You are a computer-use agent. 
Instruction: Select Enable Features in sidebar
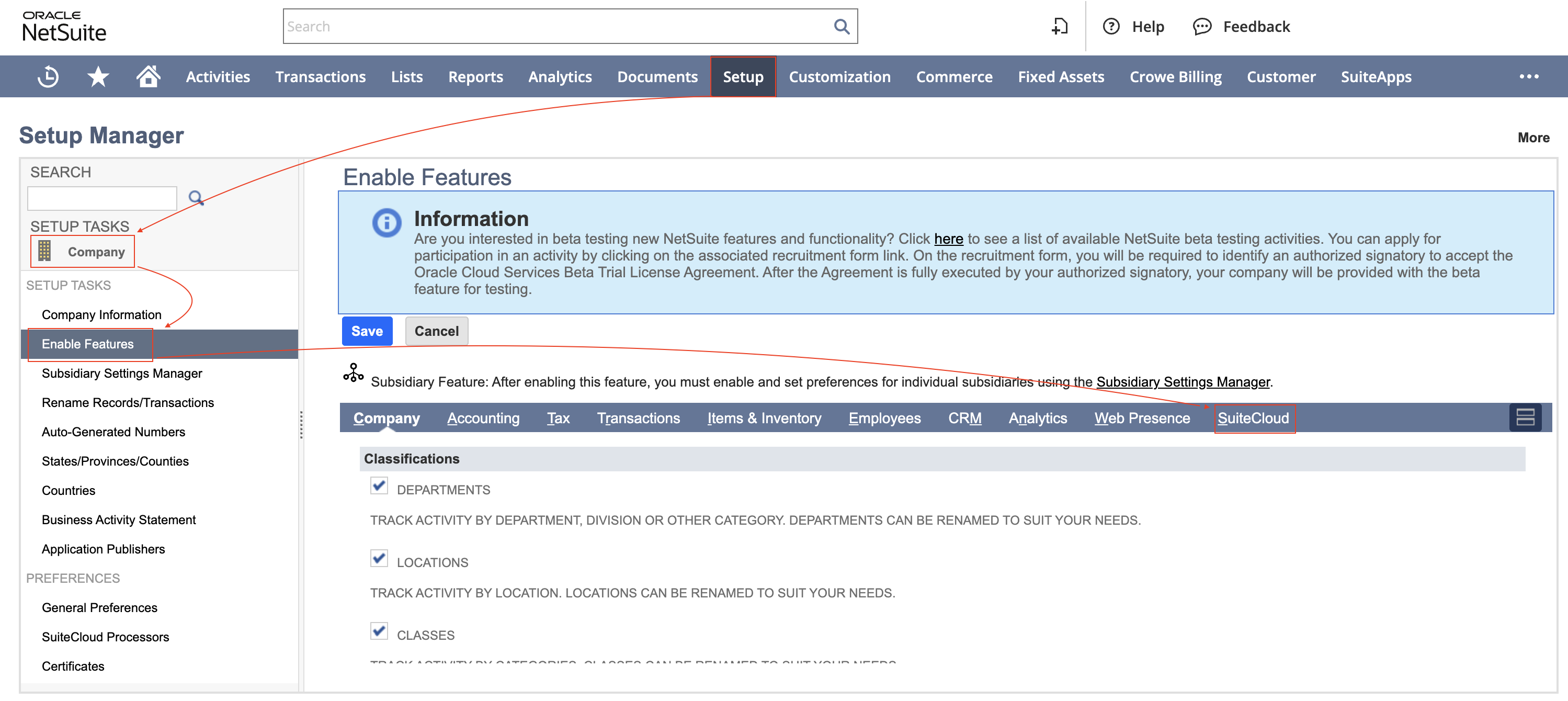tap(88, 344)
